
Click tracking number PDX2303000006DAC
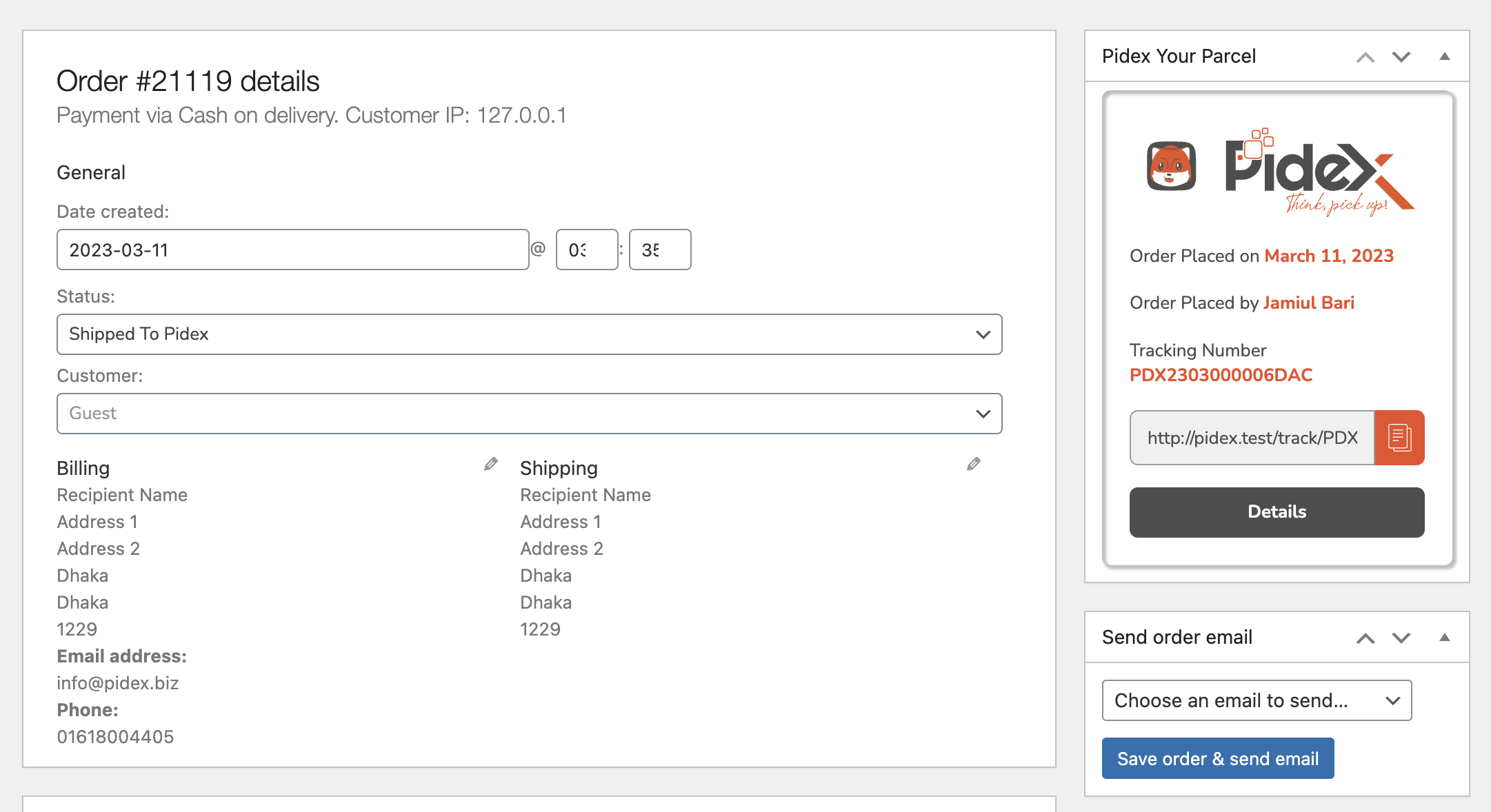(x=1221, y=375)
